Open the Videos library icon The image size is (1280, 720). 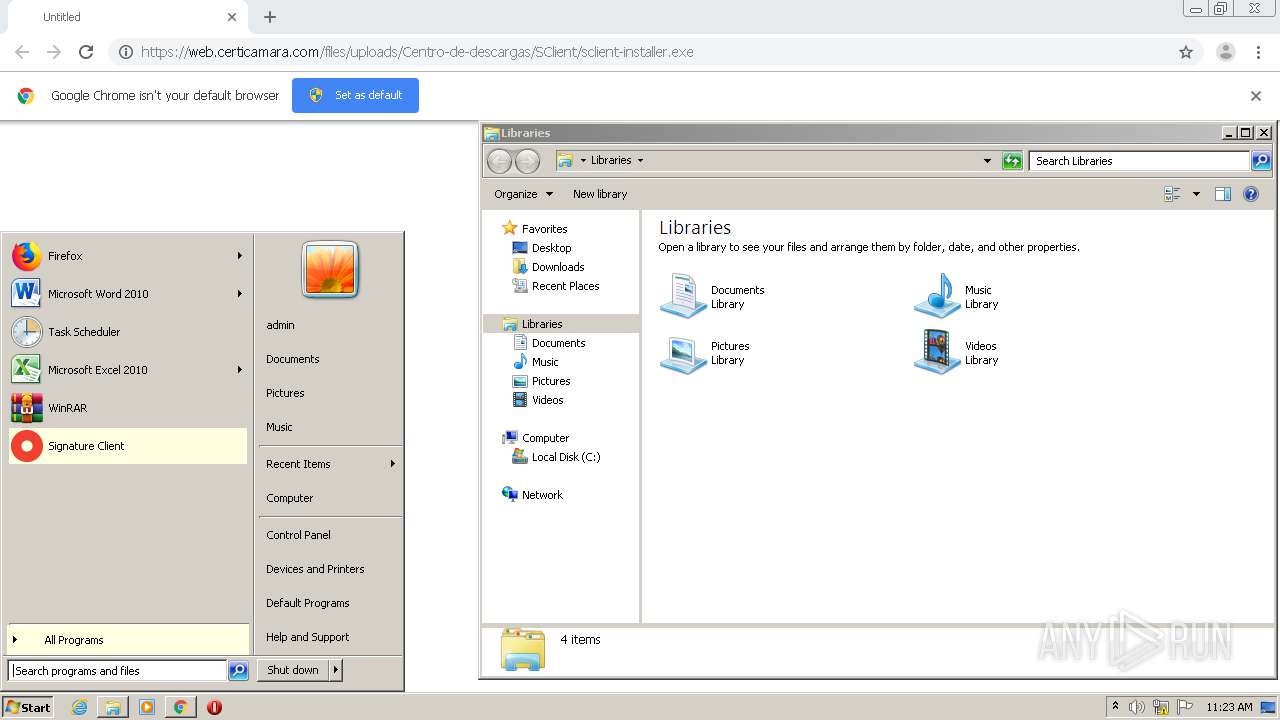coord(937,352)
